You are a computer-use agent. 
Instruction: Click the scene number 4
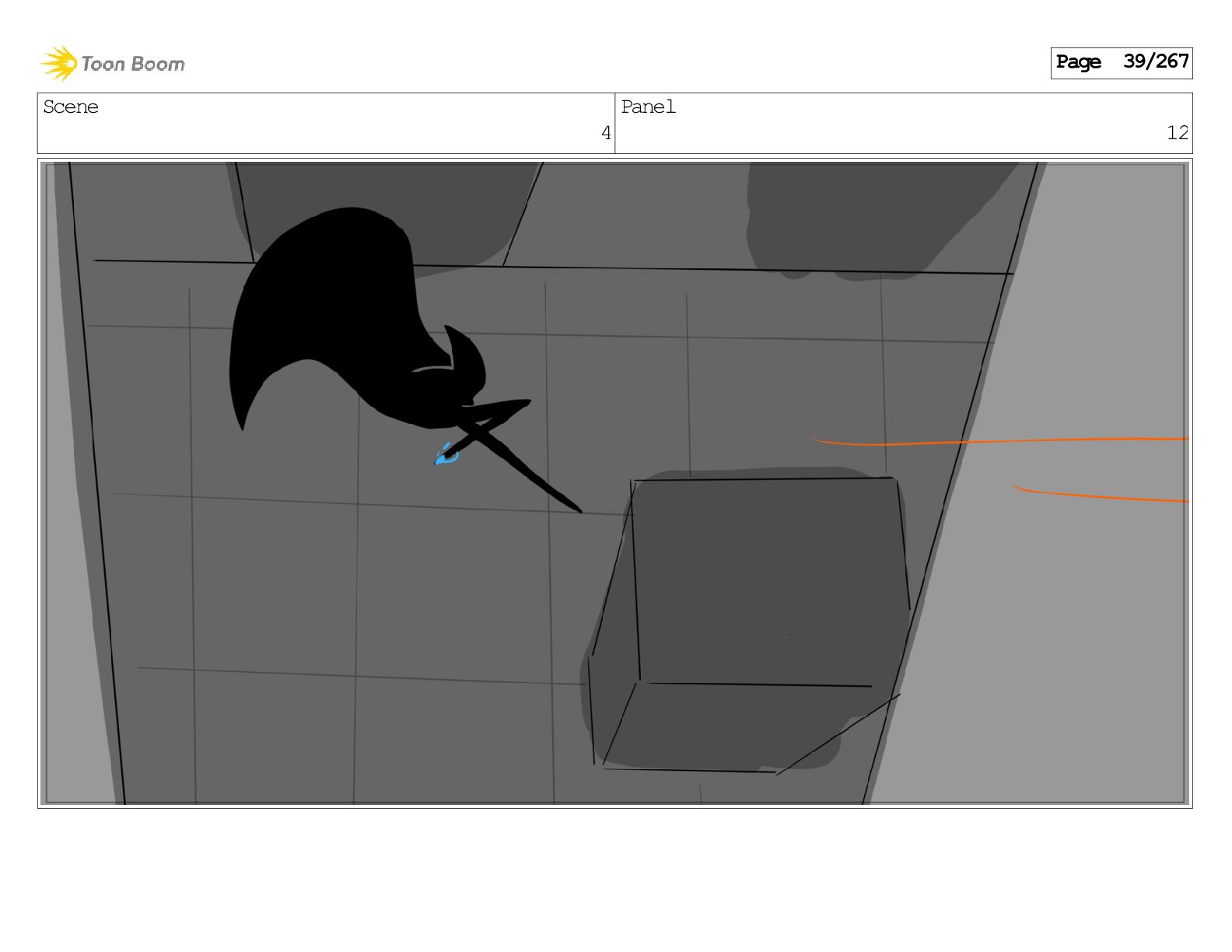(x=606, y=133)
